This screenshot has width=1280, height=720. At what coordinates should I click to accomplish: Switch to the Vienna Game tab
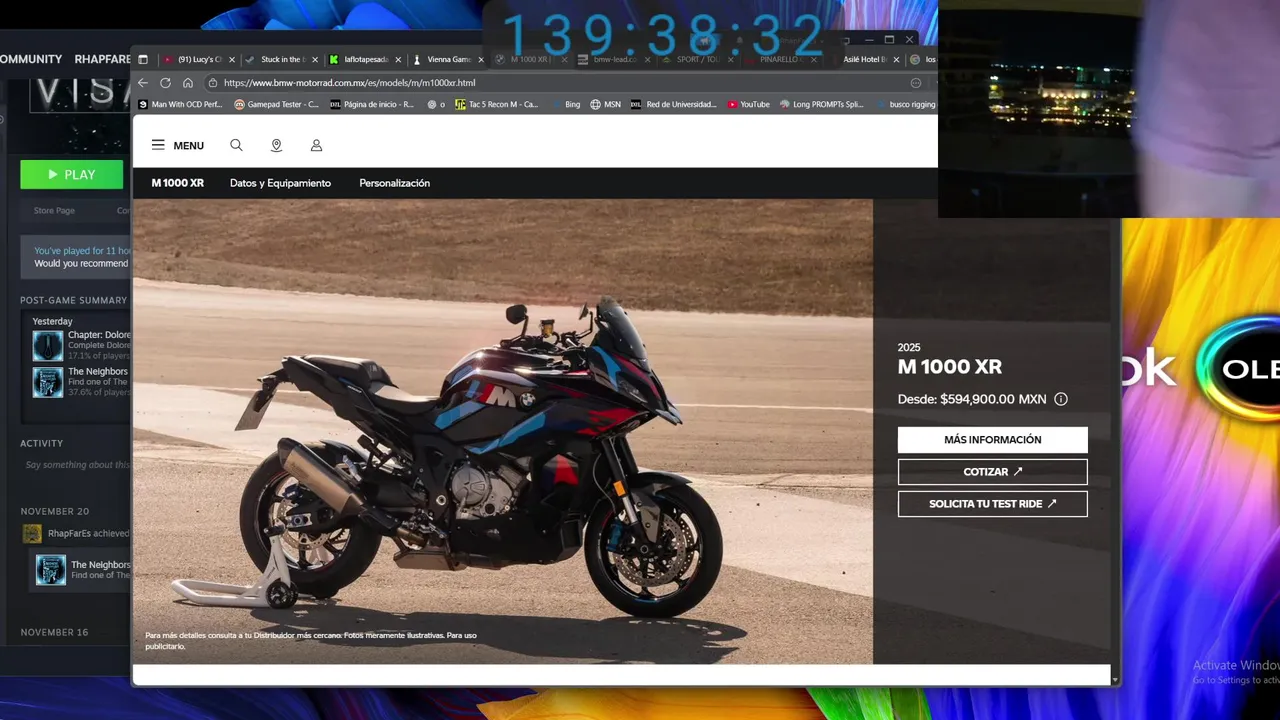pos(448,60)
